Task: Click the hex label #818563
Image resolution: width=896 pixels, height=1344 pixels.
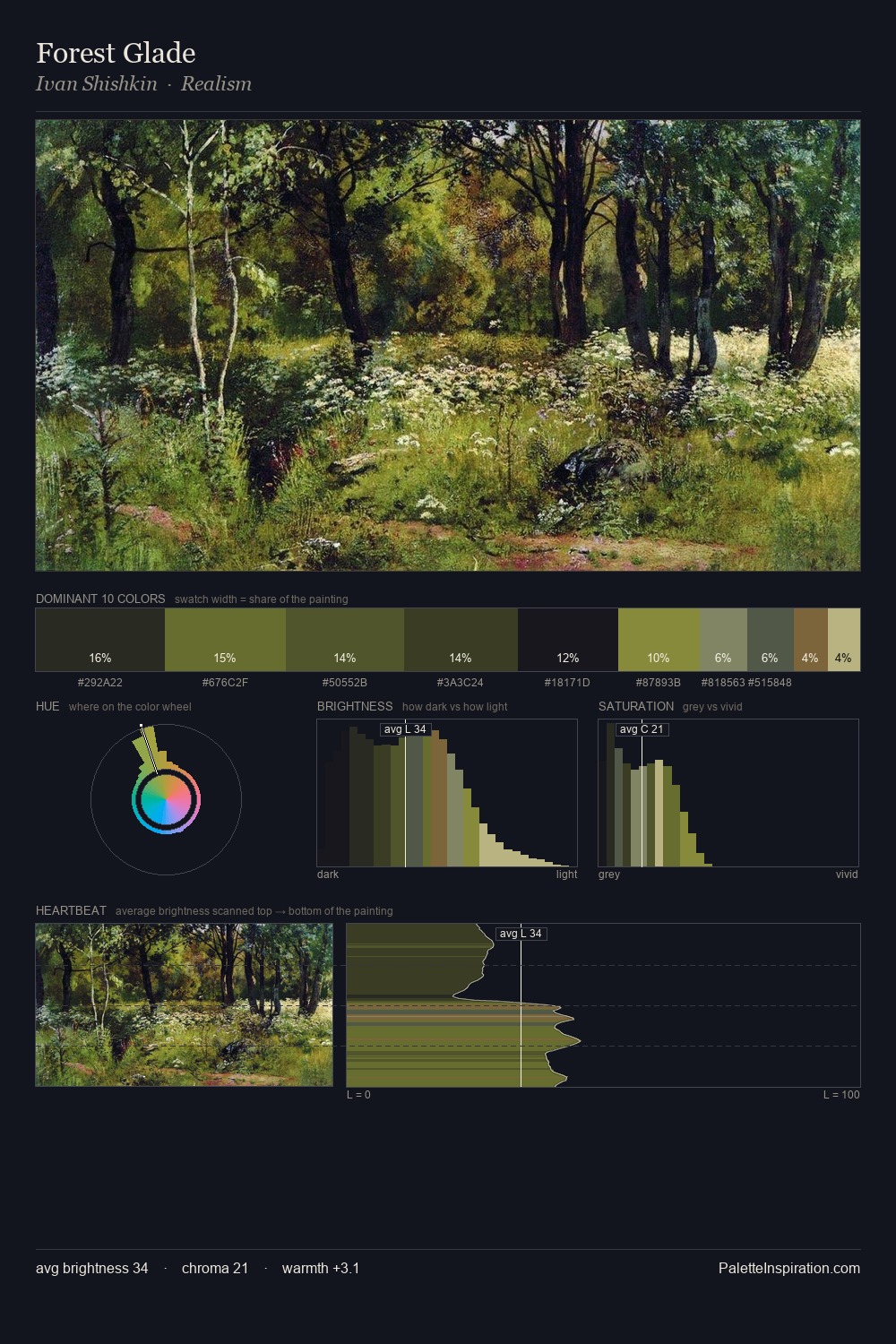Action: click(x=723, y=683)
